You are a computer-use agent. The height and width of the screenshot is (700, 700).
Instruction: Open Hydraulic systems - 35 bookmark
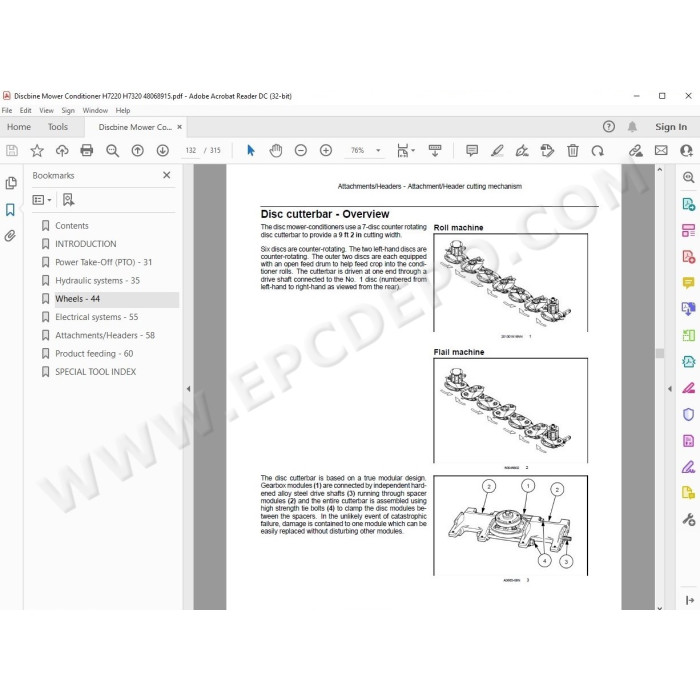tap(97, 280)
